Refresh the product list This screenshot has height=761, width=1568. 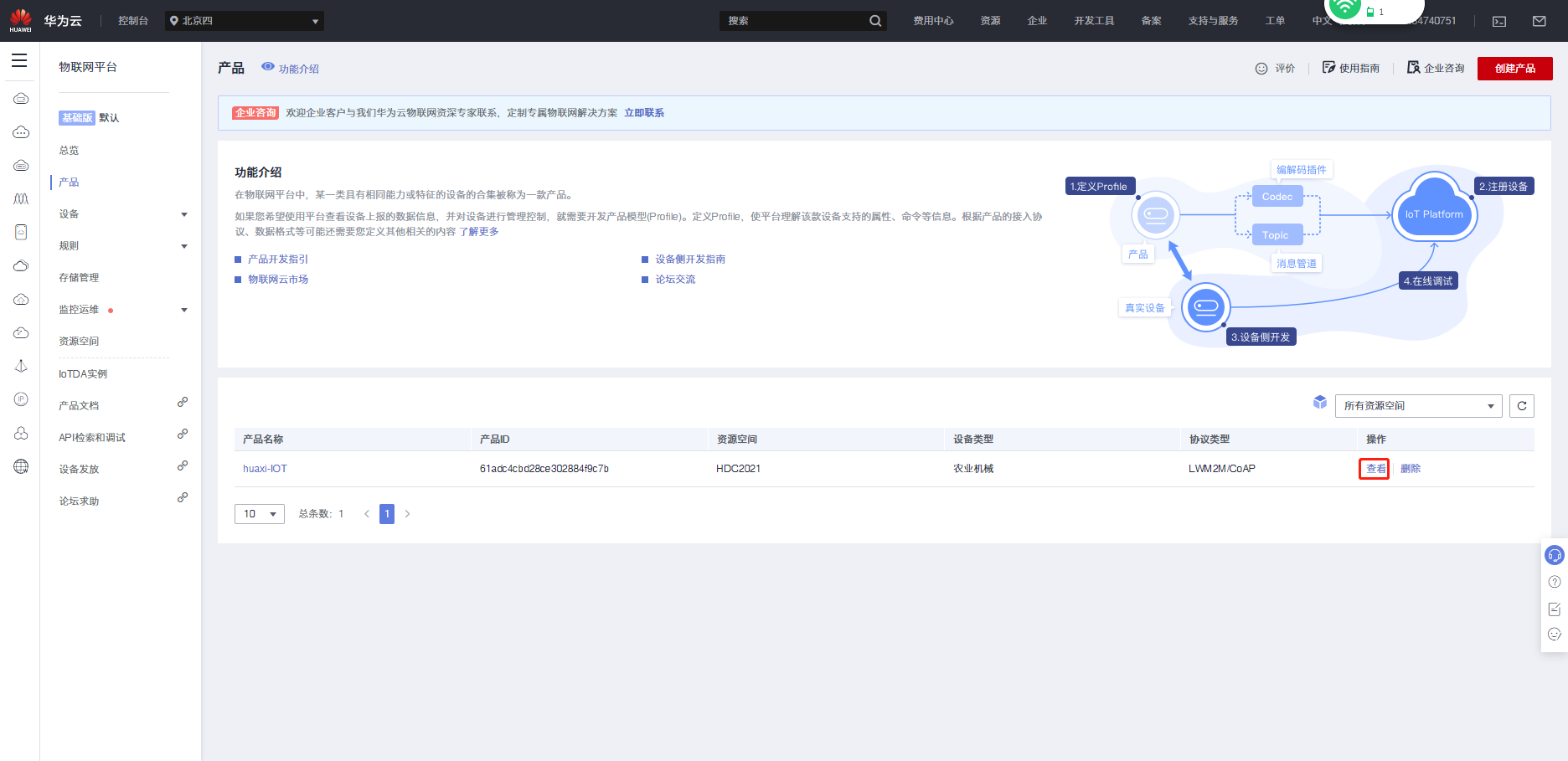(x=1522, y=406)
